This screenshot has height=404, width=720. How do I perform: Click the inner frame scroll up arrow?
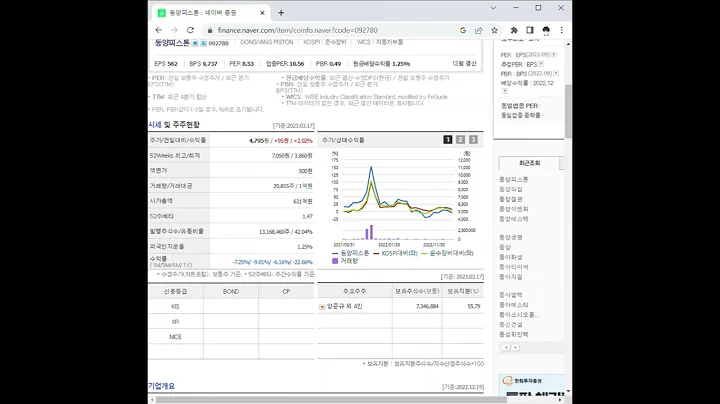[x=568, y=44]
